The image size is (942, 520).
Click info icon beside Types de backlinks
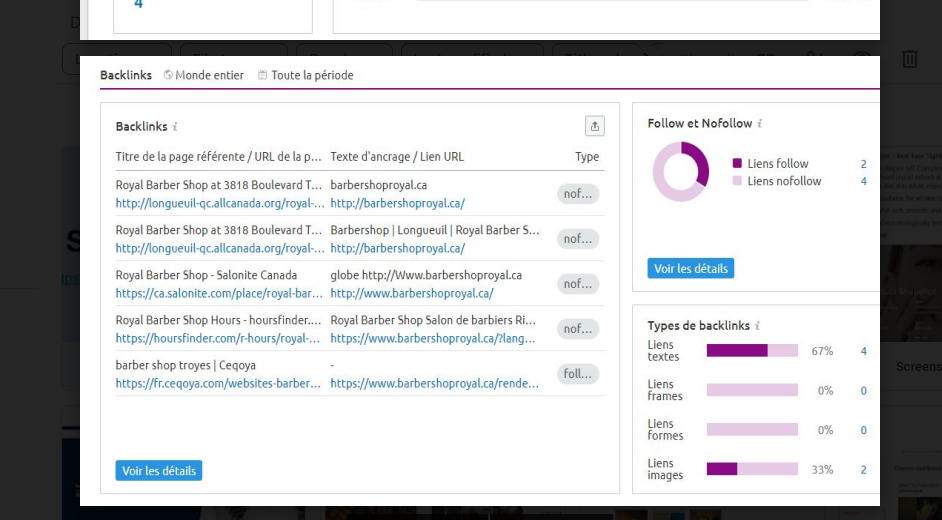(x=757, y=326)
